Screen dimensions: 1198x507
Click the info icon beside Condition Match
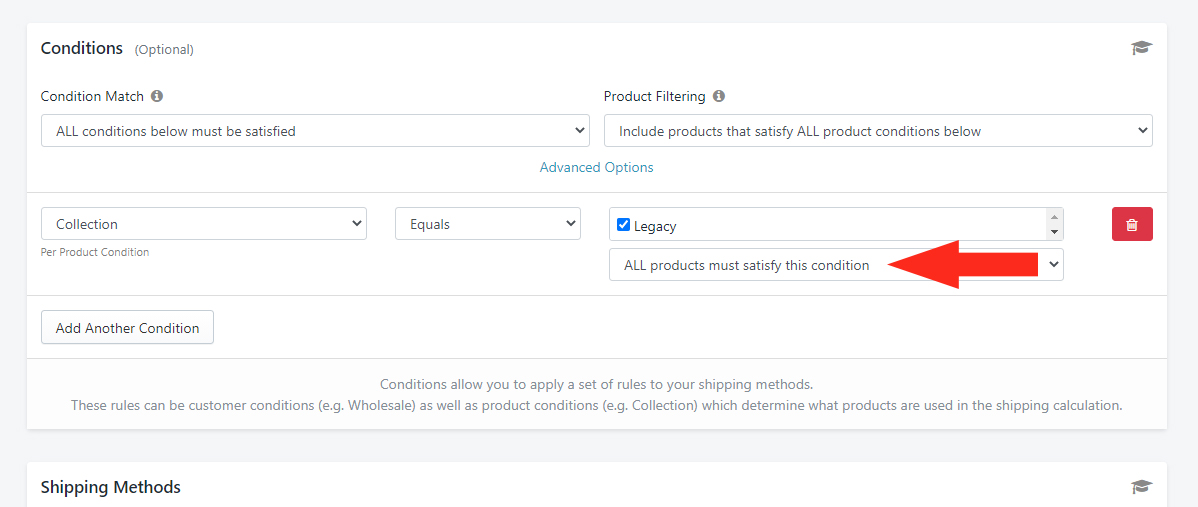point(157,96)
